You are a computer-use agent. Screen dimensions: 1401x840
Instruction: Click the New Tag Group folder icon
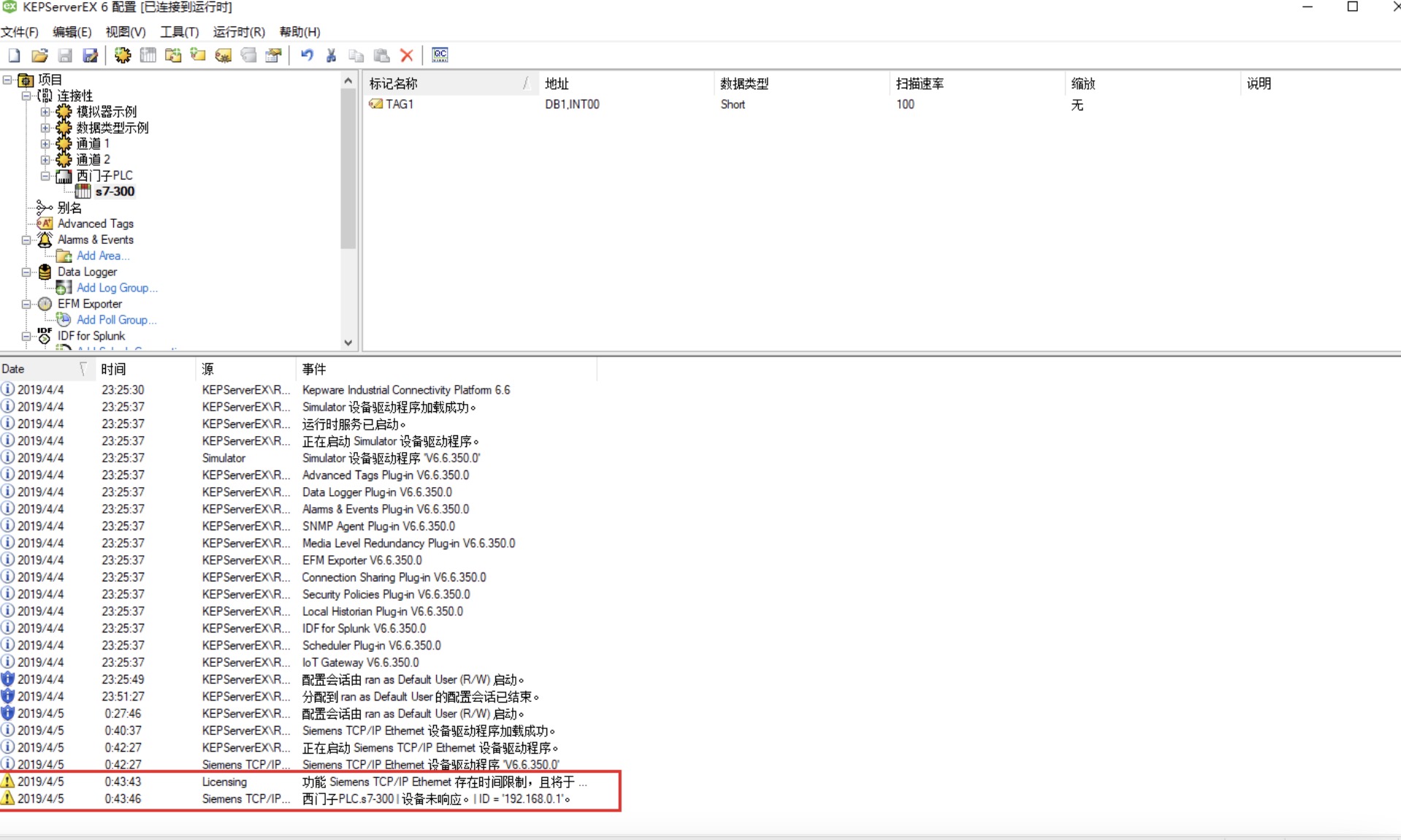173,55
